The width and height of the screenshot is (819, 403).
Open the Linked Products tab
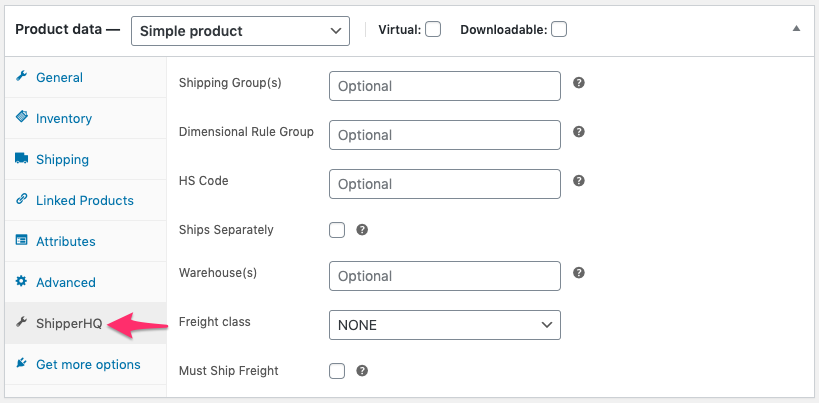(x=84, y=200)
